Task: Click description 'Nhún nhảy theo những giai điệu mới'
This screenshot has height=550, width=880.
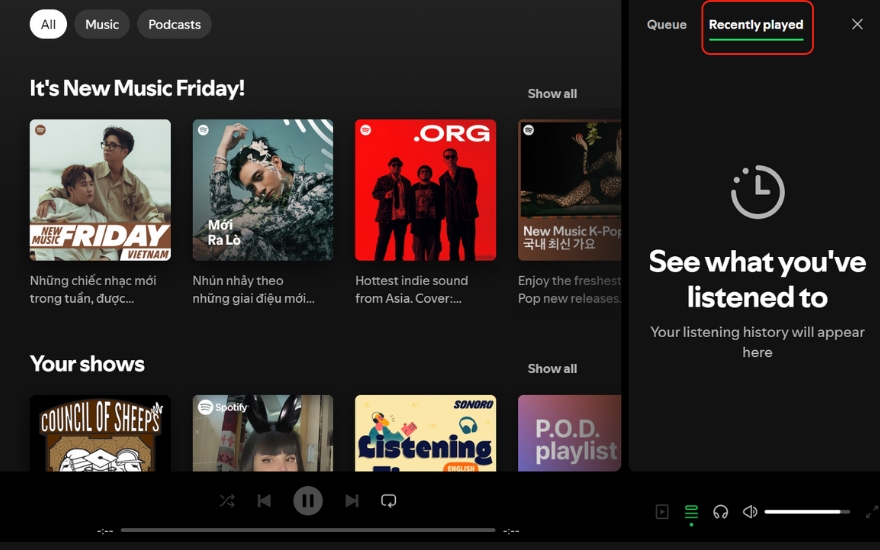Action: [254, 290]
